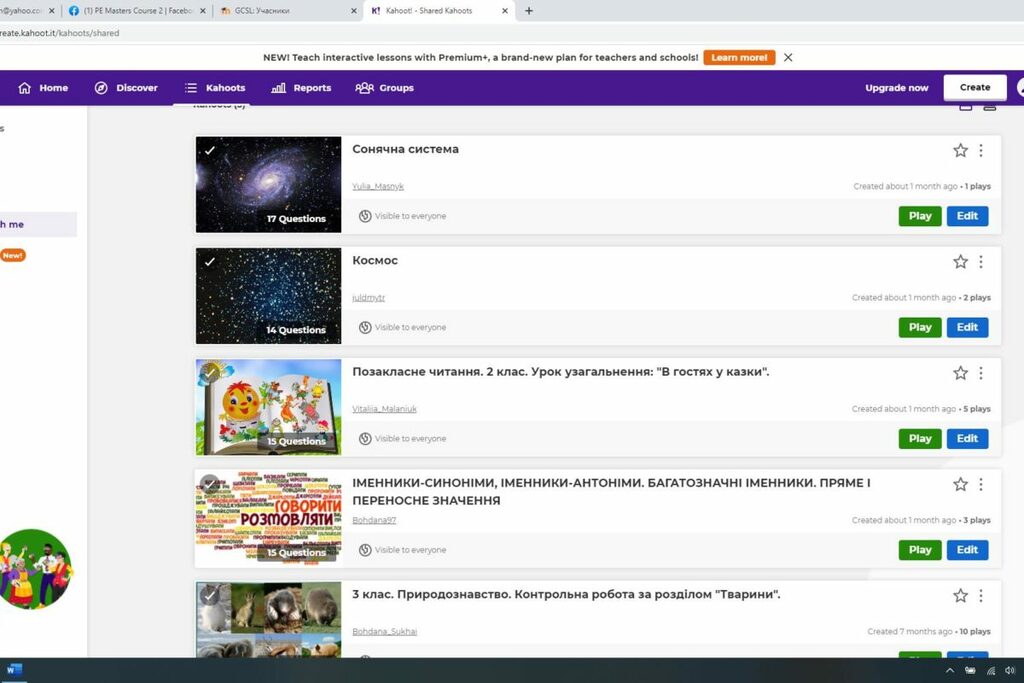Check the Позакласне читання kahoot checkbox
The height and width of the screenshot is (683, 1024).
tap(210, 374)
